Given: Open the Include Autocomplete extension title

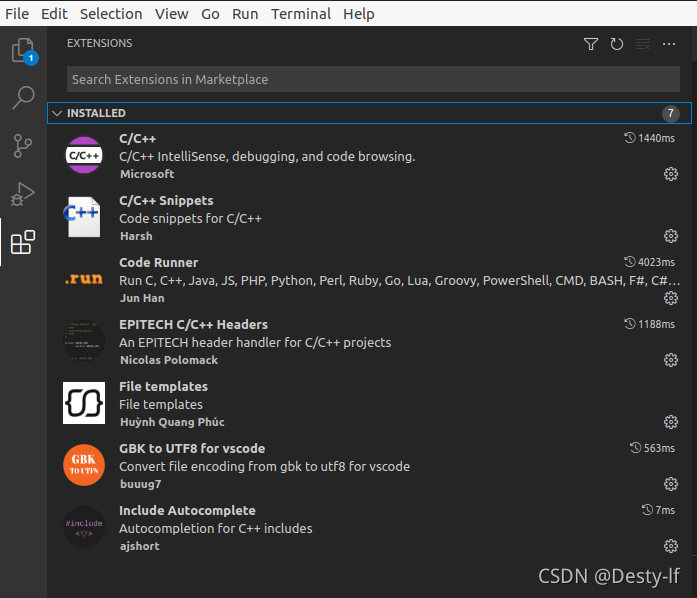Looking at the screenshot, I should pos(187,510).
